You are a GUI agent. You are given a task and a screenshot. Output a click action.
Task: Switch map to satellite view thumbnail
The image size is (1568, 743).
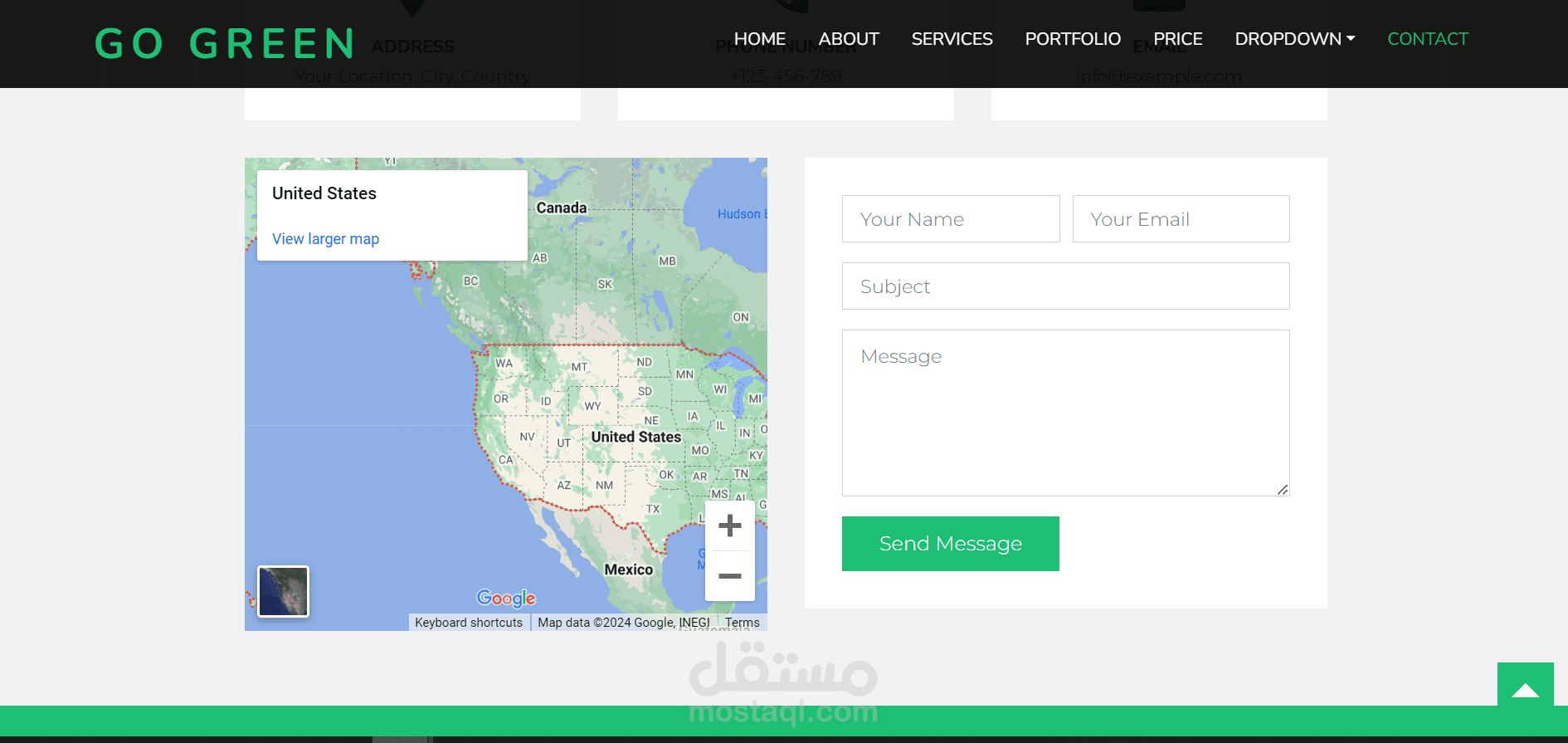[284, 592]
